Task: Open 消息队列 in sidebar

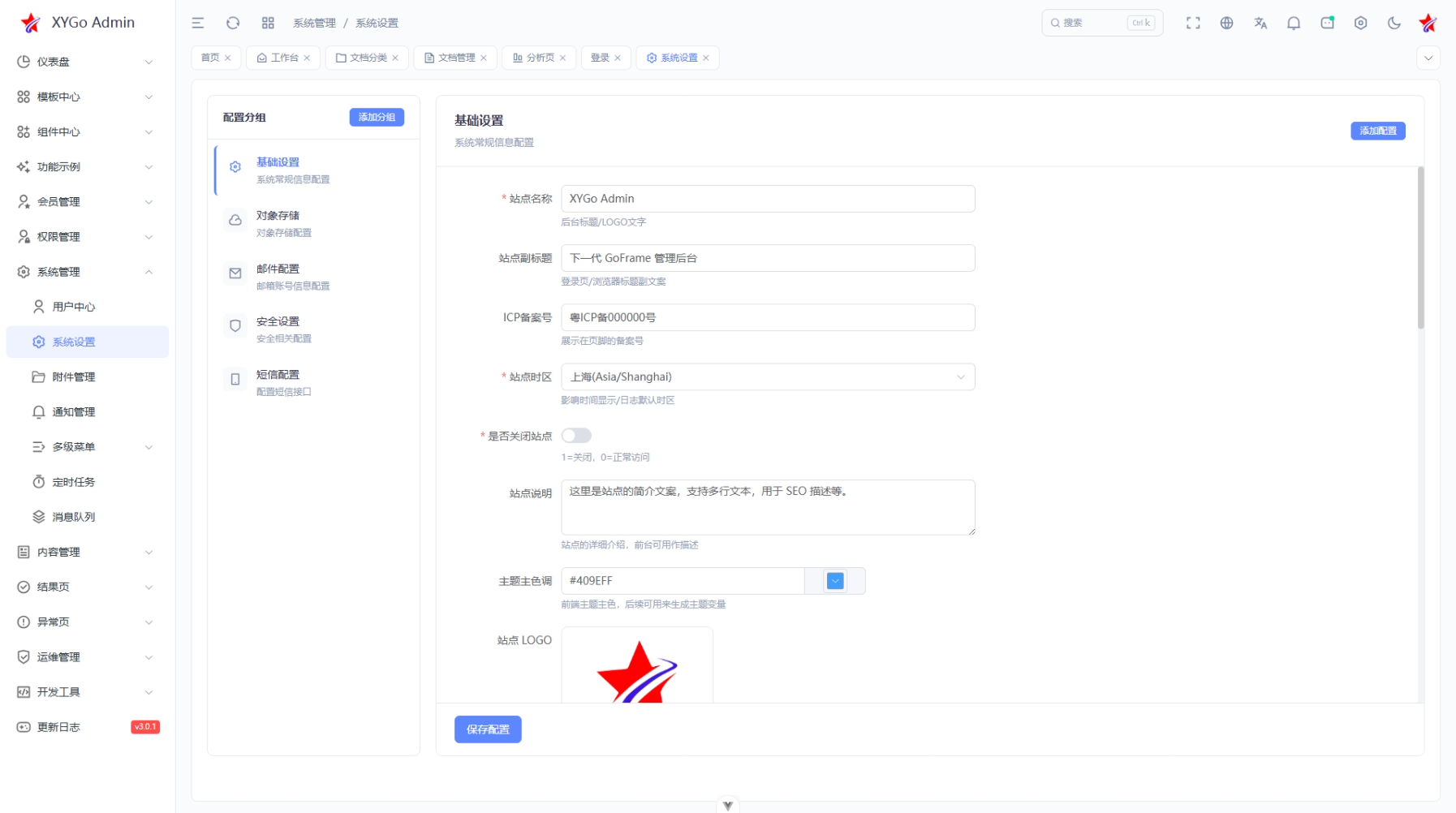Action: tap(87, 517)
